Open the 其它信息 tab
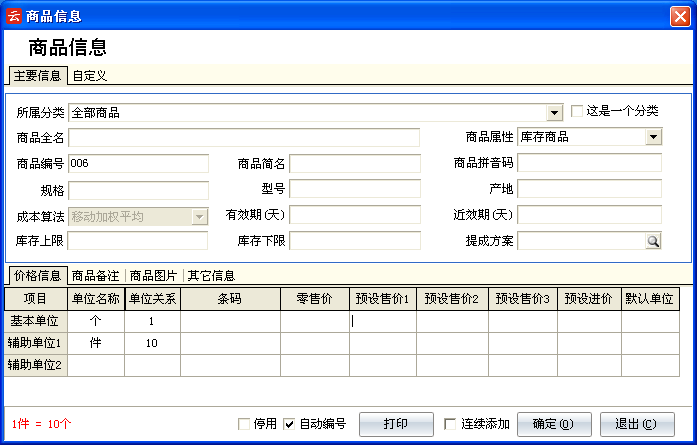Image resolution: width=697 pixels, height=445 pixels. 211,275
